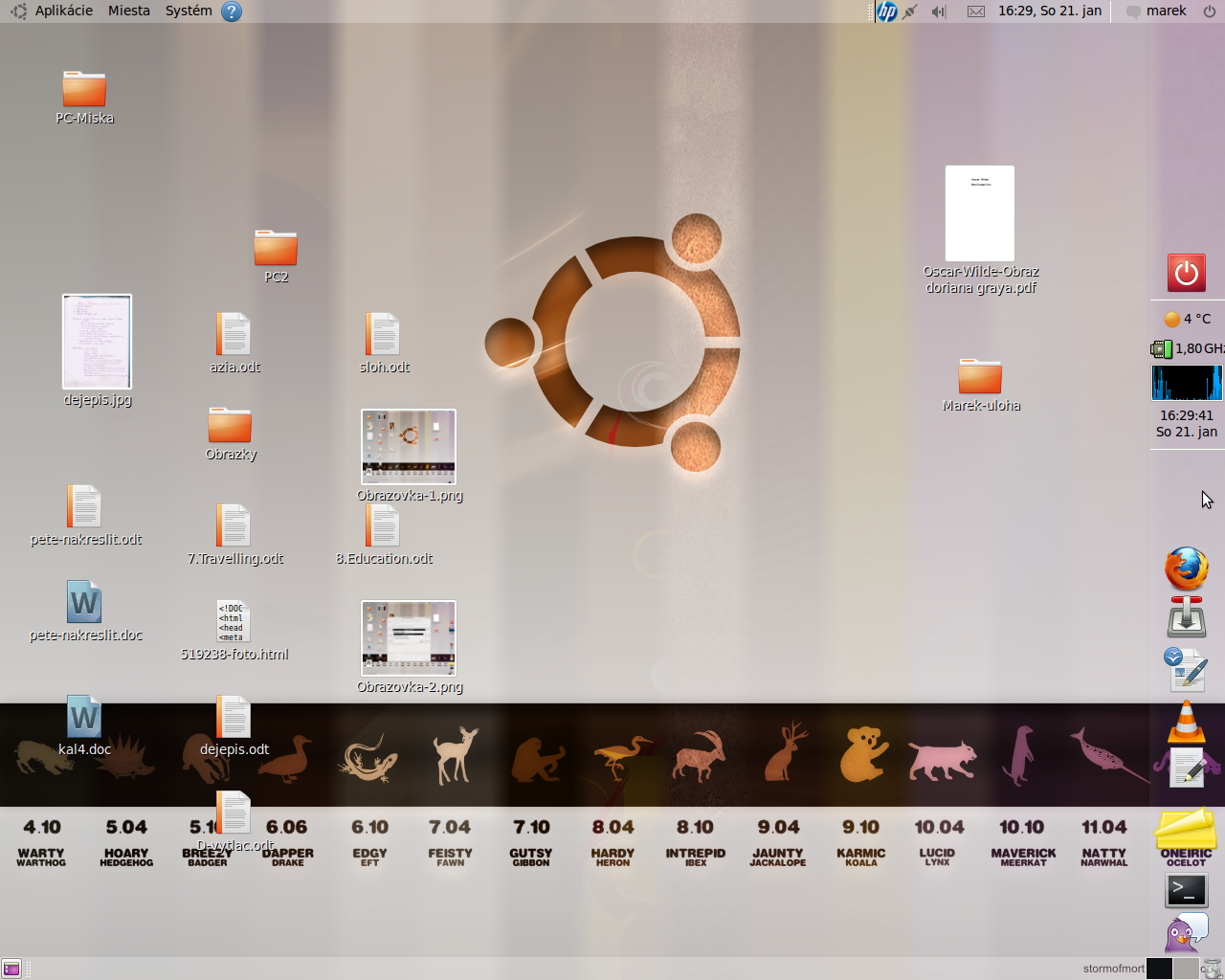Open the network connection plug indicator
Image resolution: width=1225 pixels, height=980 pixels.
(x=910, y=11)
